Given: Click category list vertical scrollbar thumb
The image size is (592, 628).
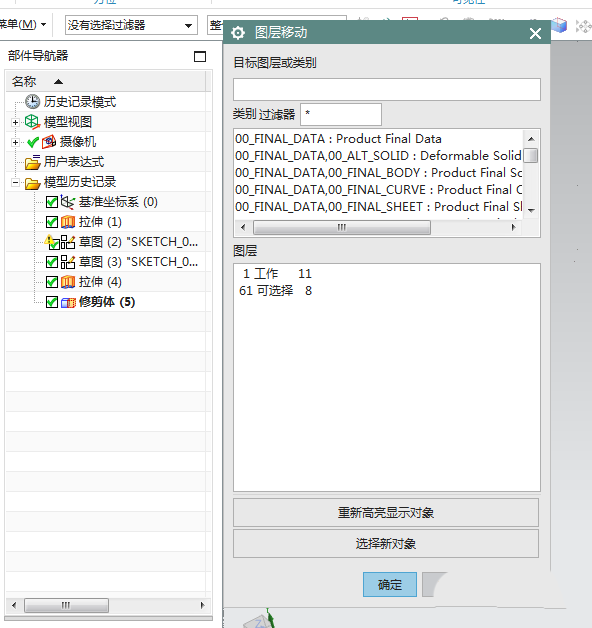Looking at the screenshot, I should [x=531, y=155].
